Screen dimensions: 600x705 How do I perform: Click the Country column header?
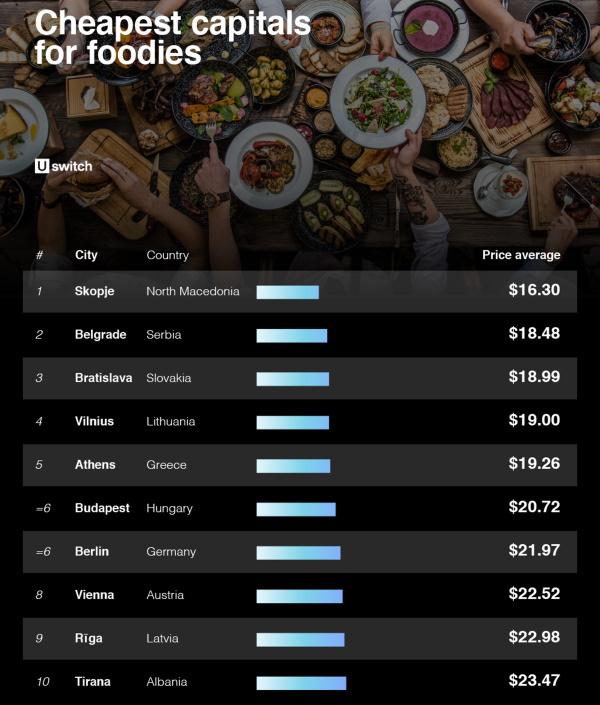tap(167, 255)
